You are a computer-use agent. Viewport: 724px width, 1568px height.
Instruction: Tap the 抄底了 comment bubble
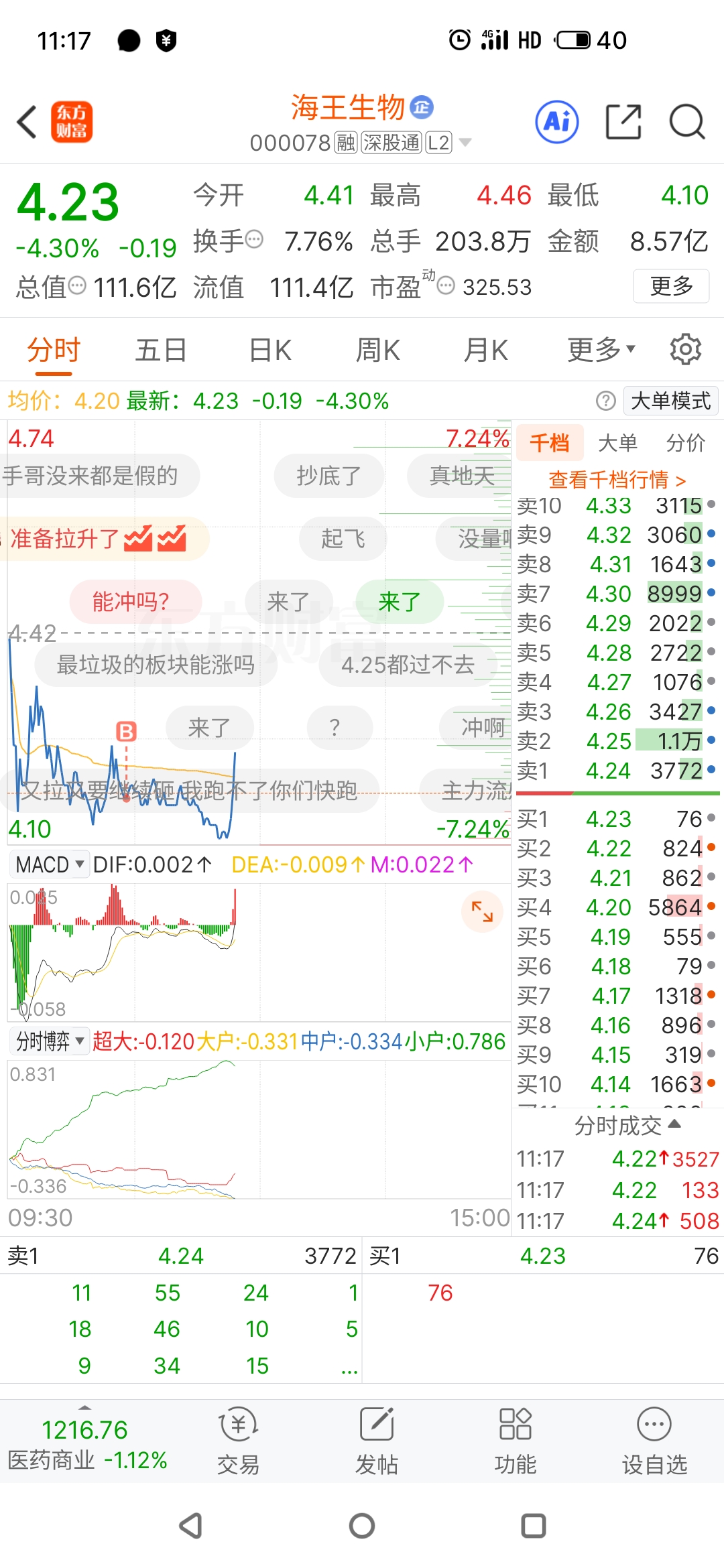tap(328, 476)
